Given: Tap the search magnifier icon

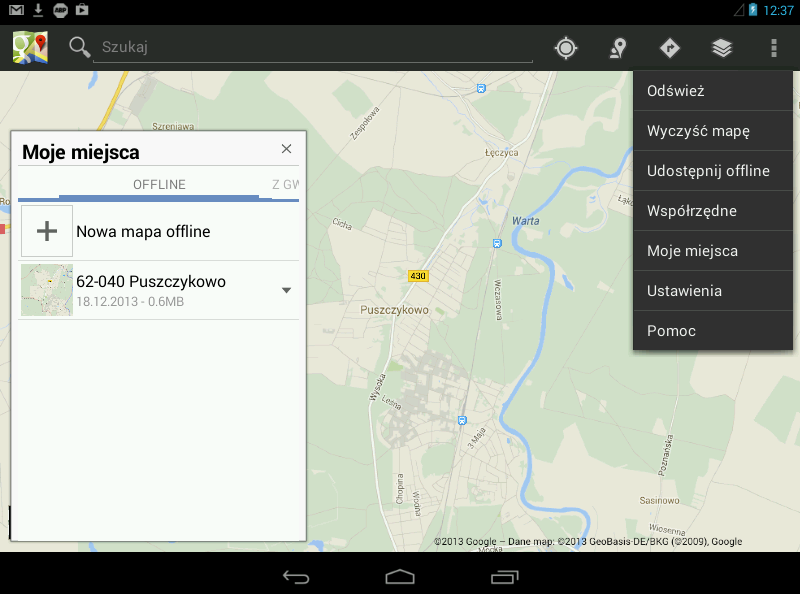Looking at the screenshot, I should pyautogui.click(x=80, y=47).
